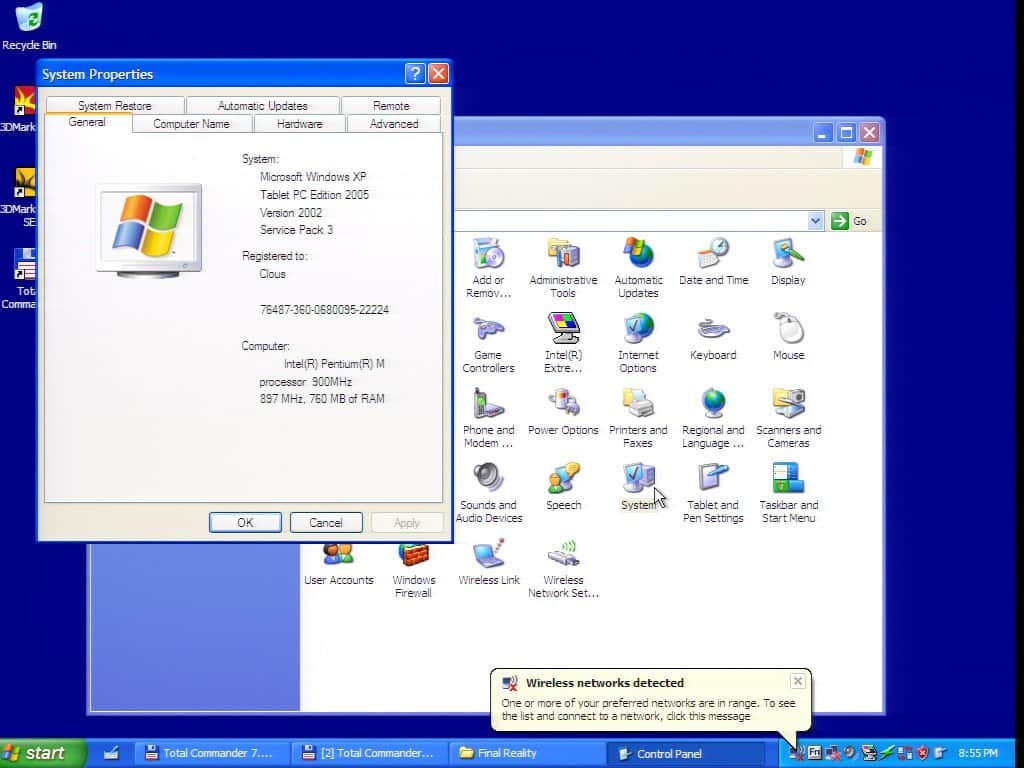Viewport: 1024px width, 768px height.
Task: Open Phone and Modem Options
Action: click(x=488, y=418)
